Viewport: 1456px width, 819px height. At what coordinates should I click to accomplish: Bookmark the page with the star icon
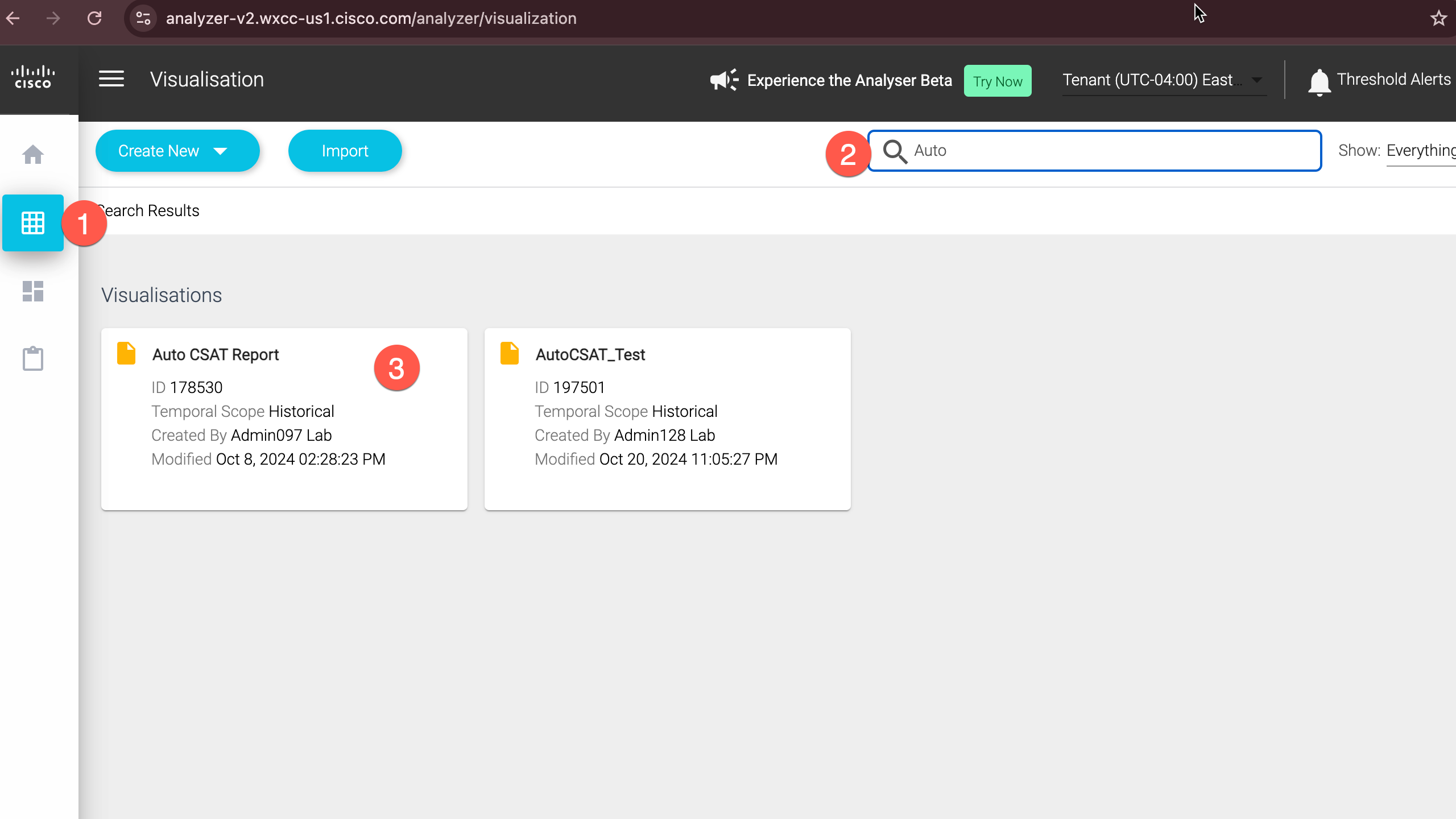click(1438, 18)
